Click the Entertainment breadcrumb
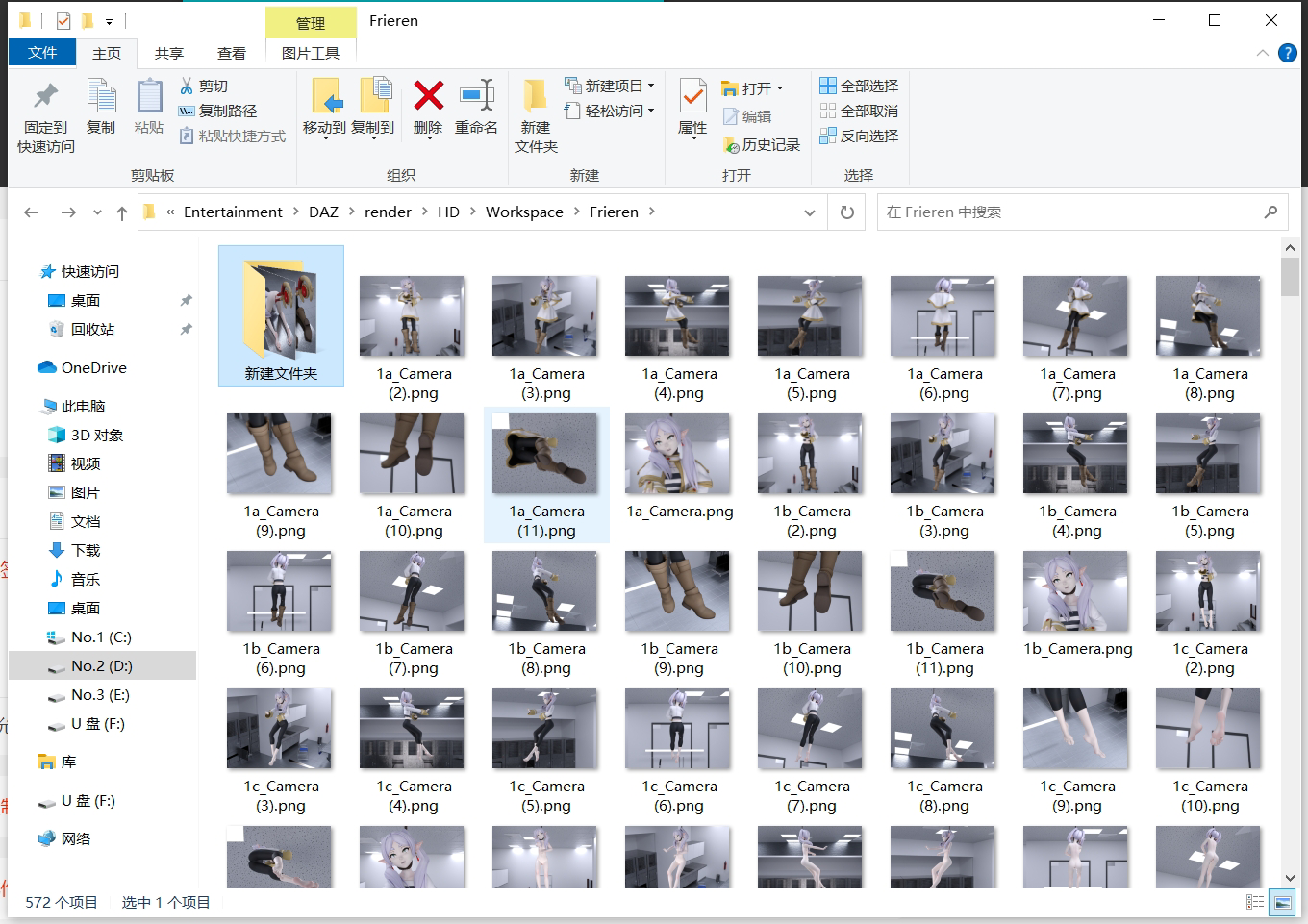 click(x=233, y=212)
